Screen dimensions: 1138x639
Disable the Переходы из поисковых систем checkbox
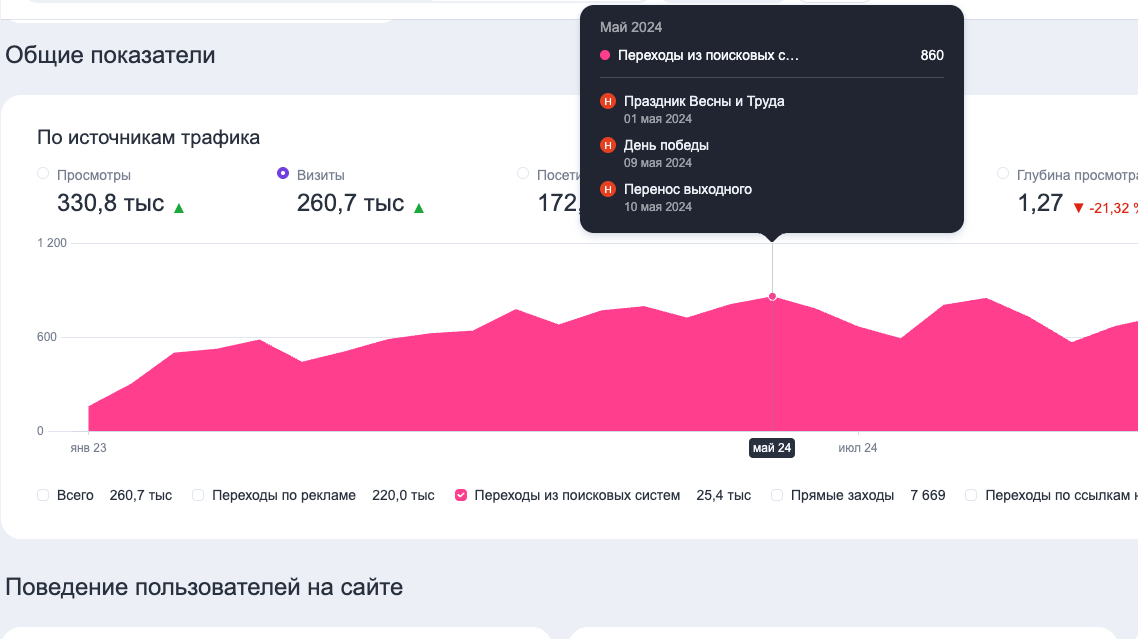click(460, 494)
